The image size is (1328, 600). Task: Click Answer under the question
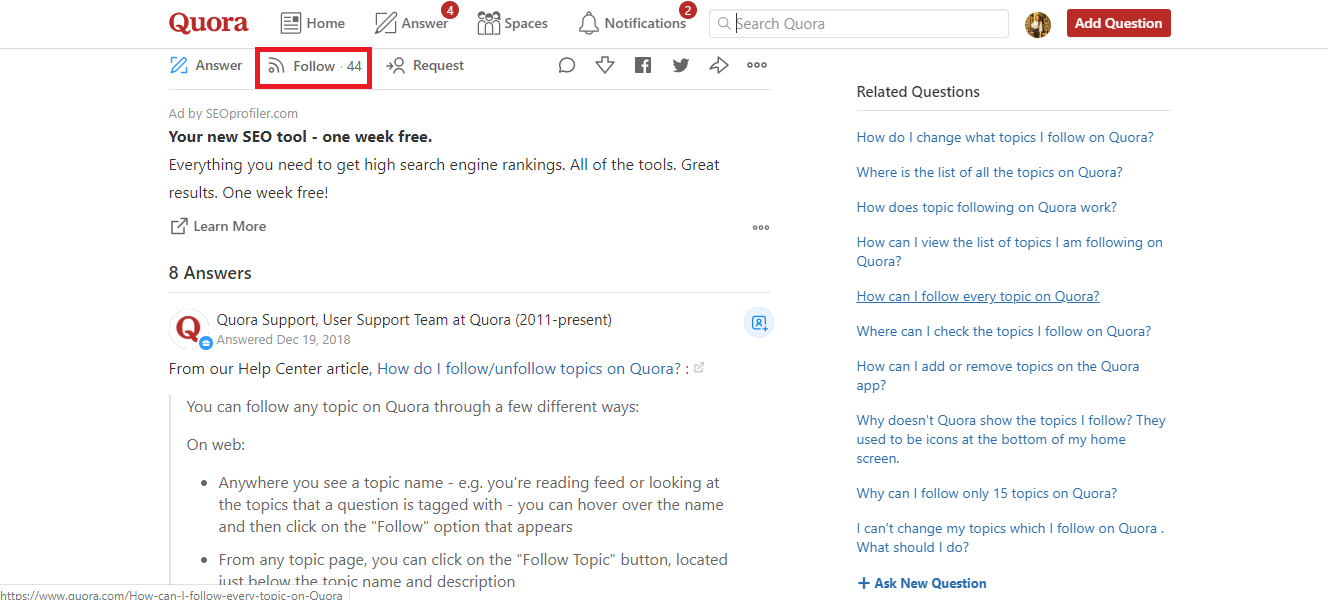tap(206, 65)
